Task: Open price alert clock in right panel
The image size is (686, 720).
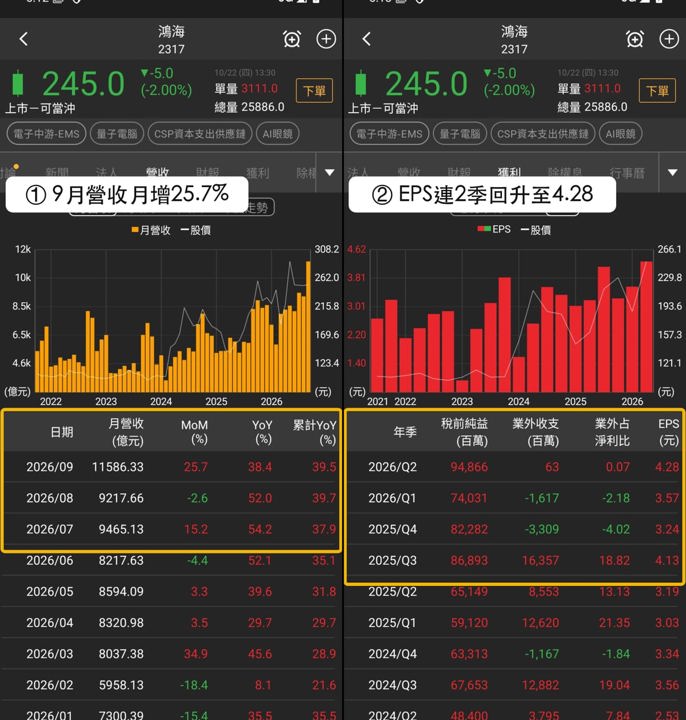Action: 635,39
